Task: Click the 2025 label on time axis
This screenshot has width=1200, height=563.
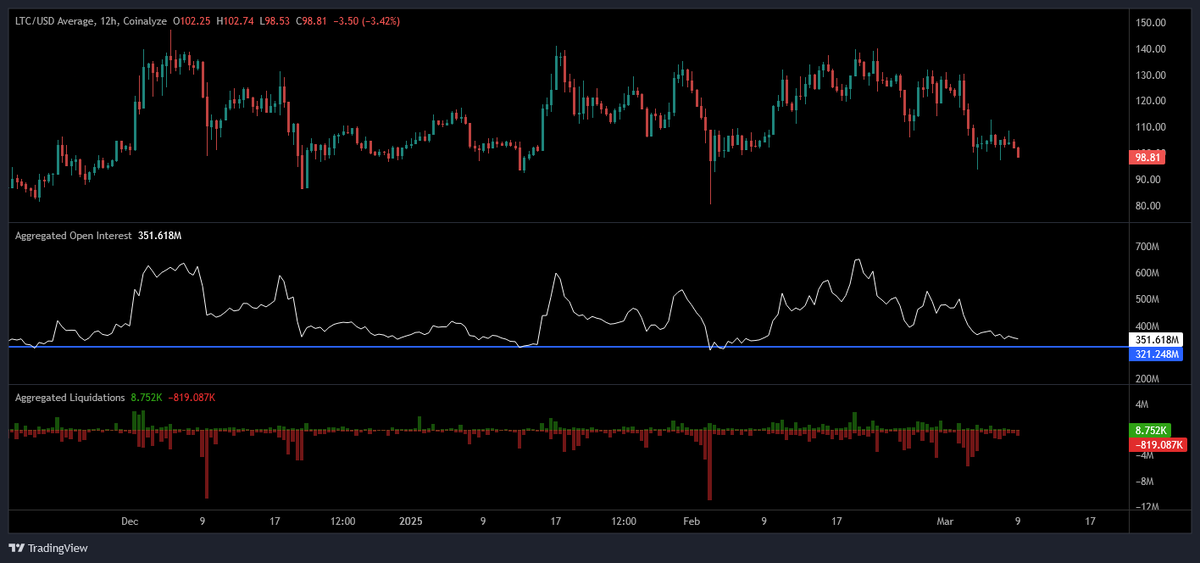Action: tap(411, 521)
